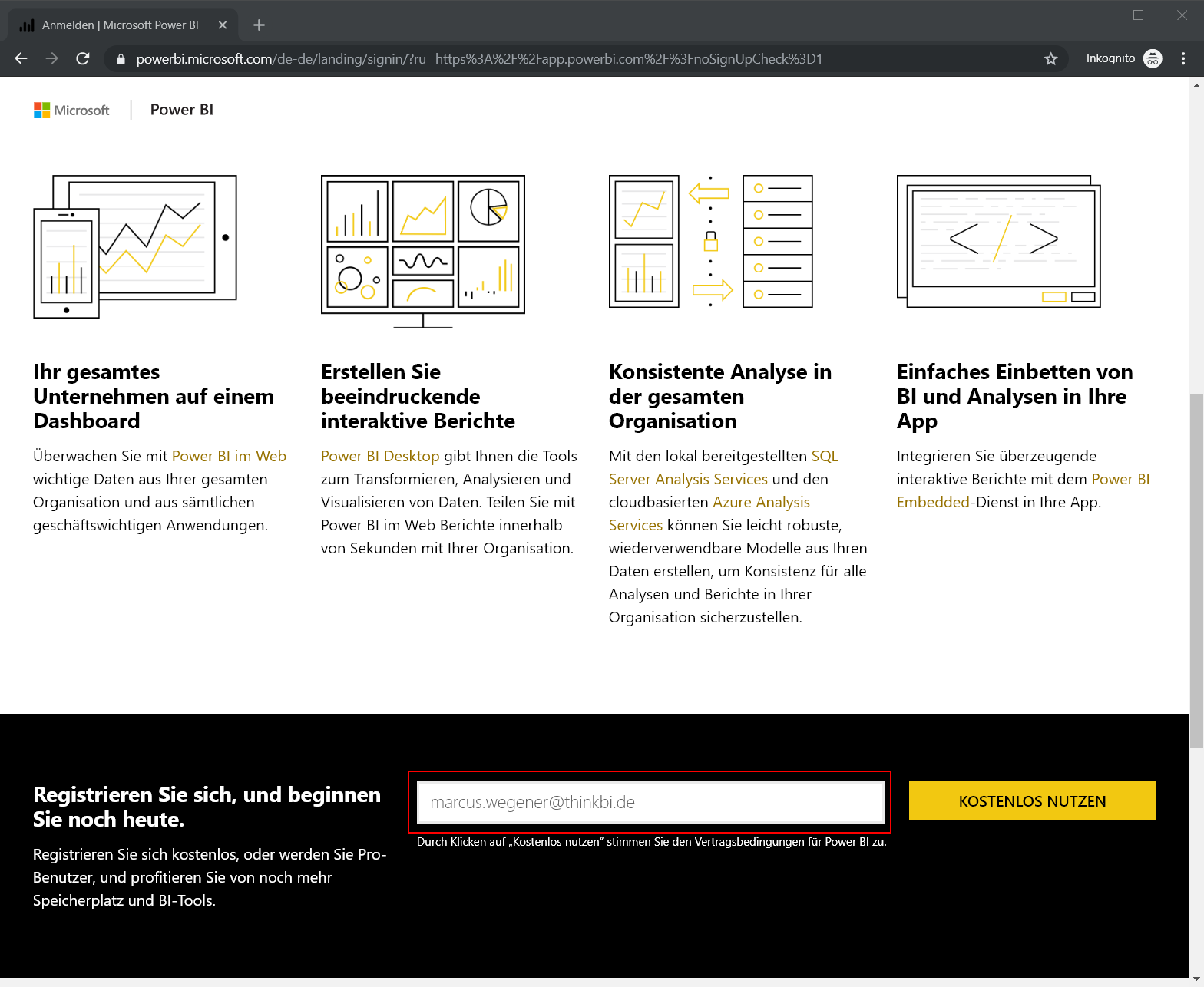Click the Microsoft logo
1204x987 pixels.
[71, 110]
